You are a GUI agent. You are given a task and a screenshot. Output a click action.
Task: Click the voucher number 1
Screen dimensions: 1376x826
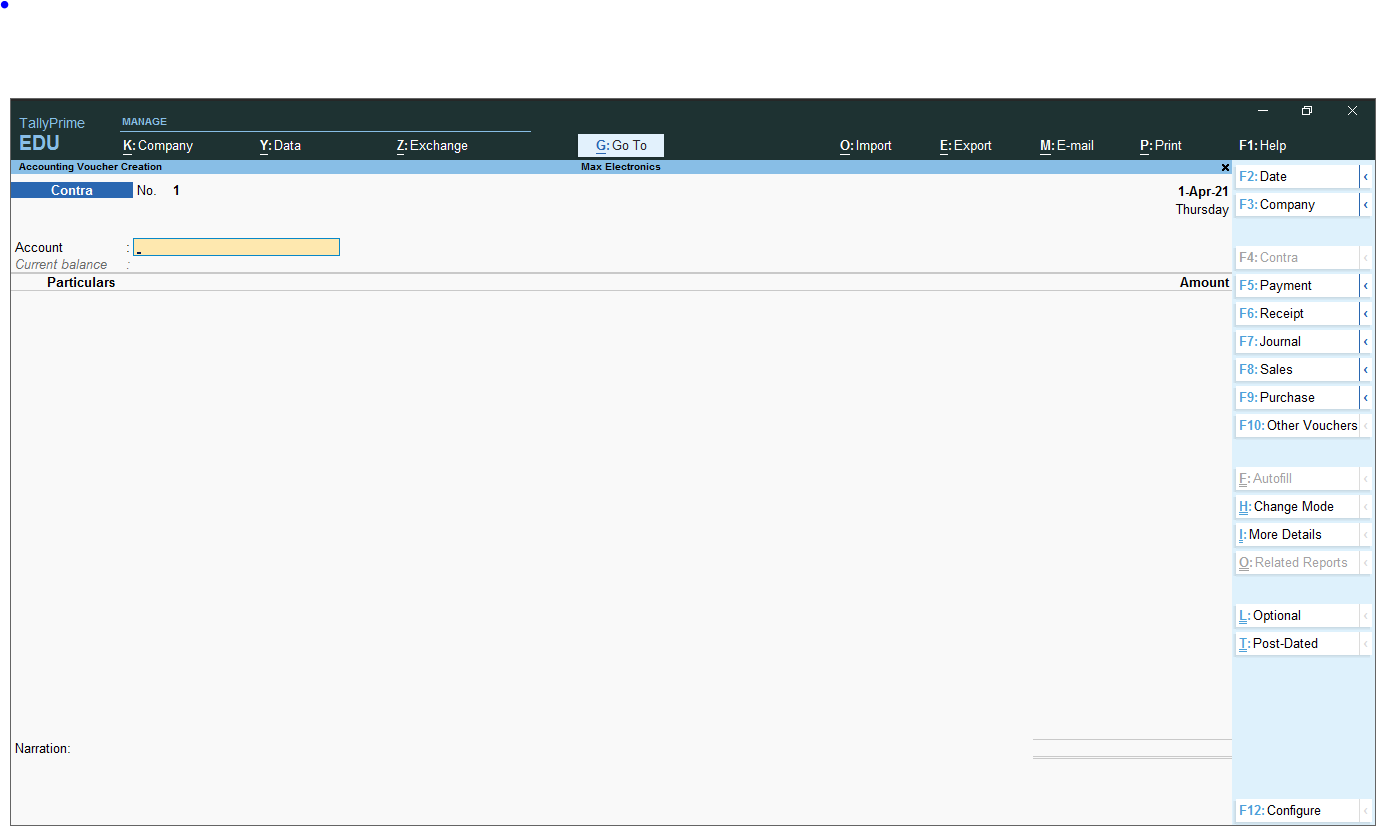(x=176, y=190)
